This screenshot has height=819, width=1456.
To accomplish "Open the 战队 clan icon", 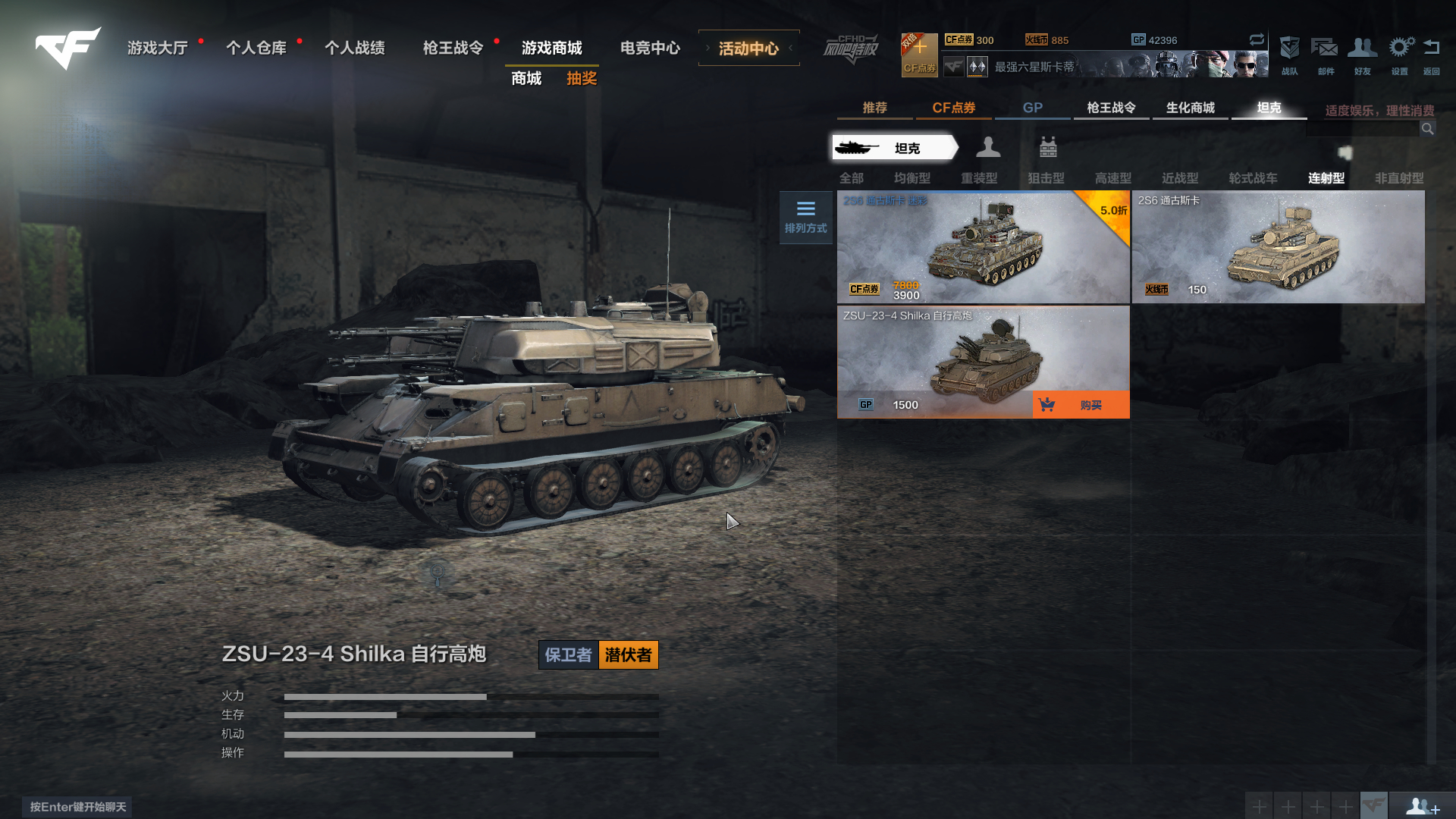I will coord(1289,55).
